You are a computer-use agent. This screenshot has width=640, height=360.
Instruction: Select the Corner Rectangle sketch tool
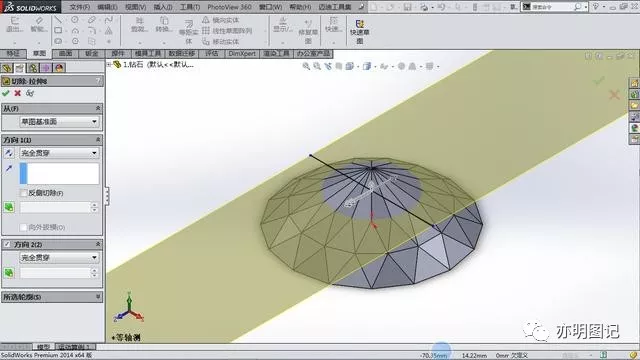point(58,30)
